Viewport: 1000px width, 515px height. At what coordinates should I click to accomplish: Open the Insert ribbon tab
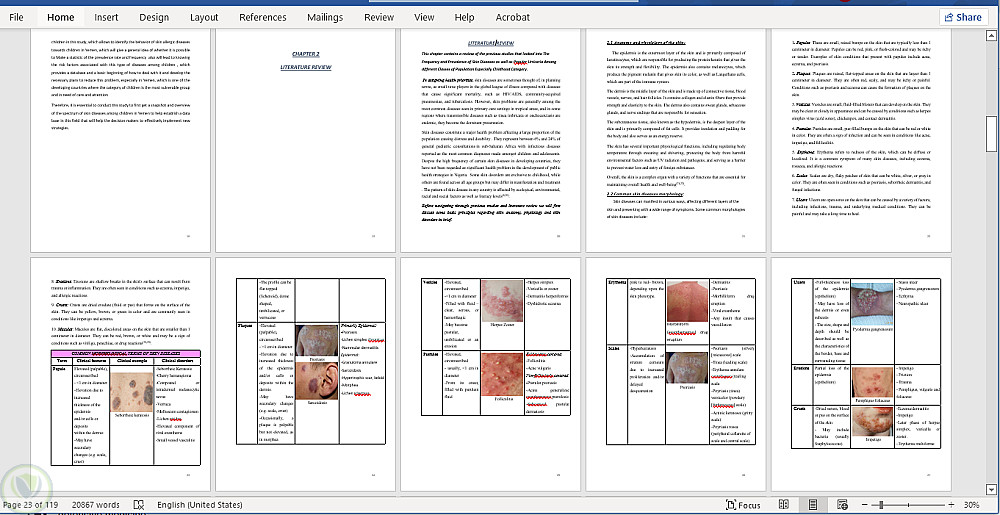pos(107,17)
